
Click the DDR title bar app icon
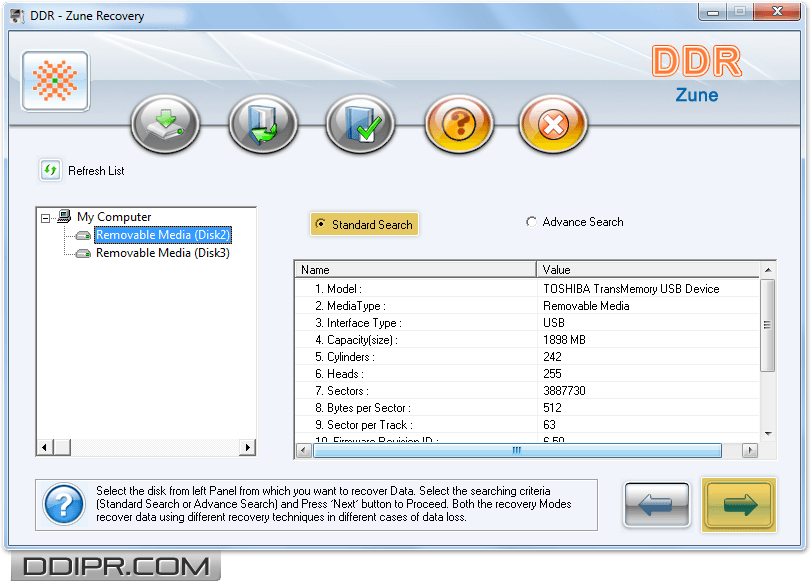[x=18, y=16]
